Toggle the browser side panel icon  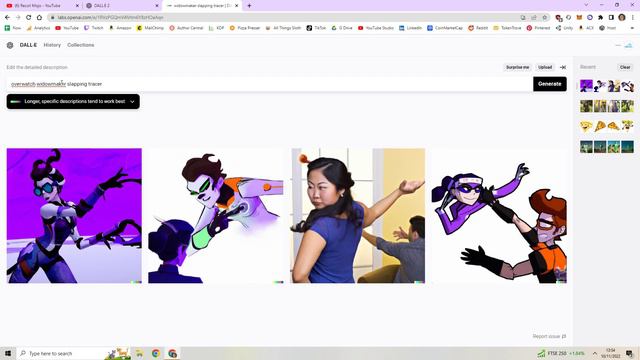click(x=611, y=18)
